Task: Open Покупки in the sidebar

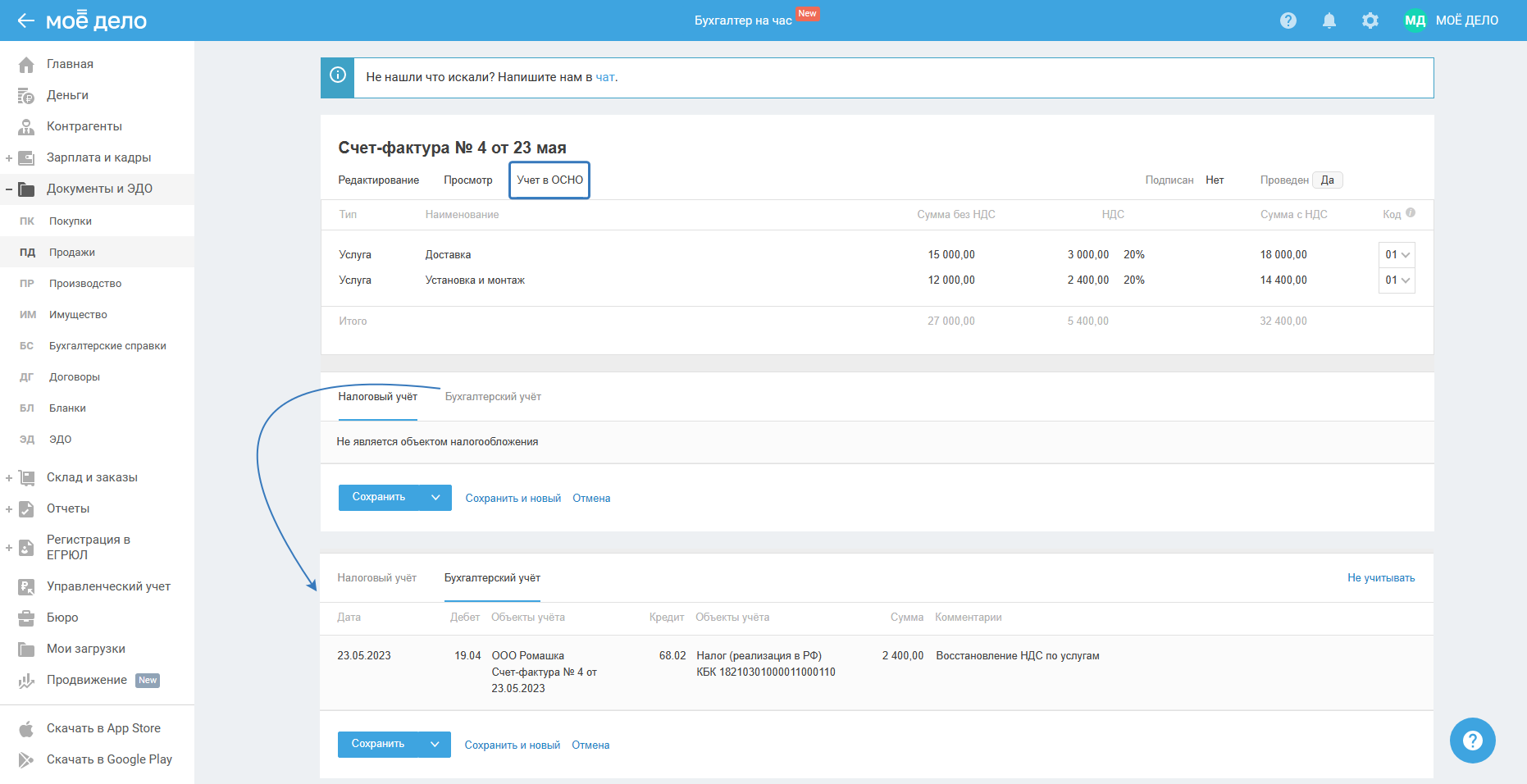Action: (71, 221)
